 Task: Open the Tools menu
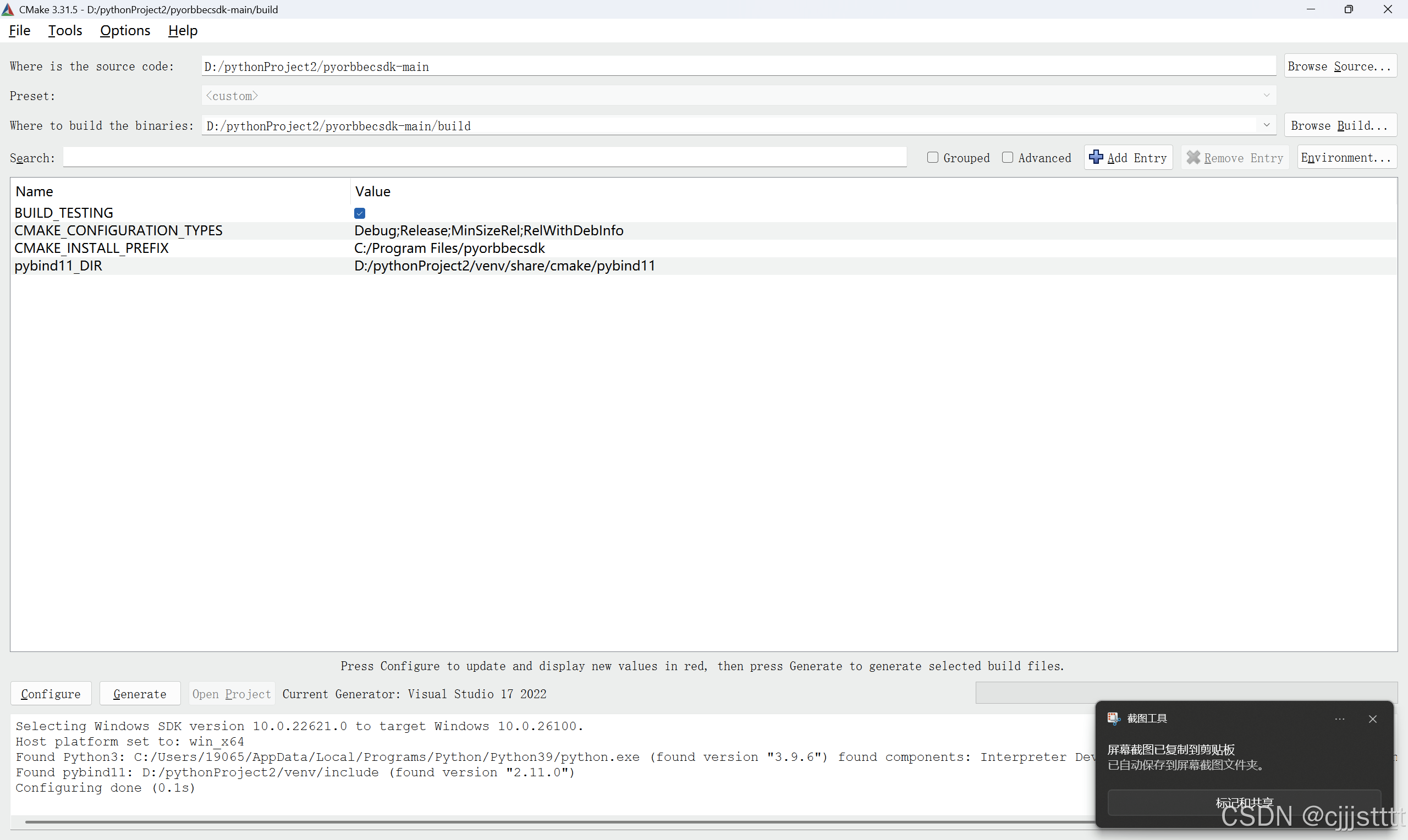point(64,31)
